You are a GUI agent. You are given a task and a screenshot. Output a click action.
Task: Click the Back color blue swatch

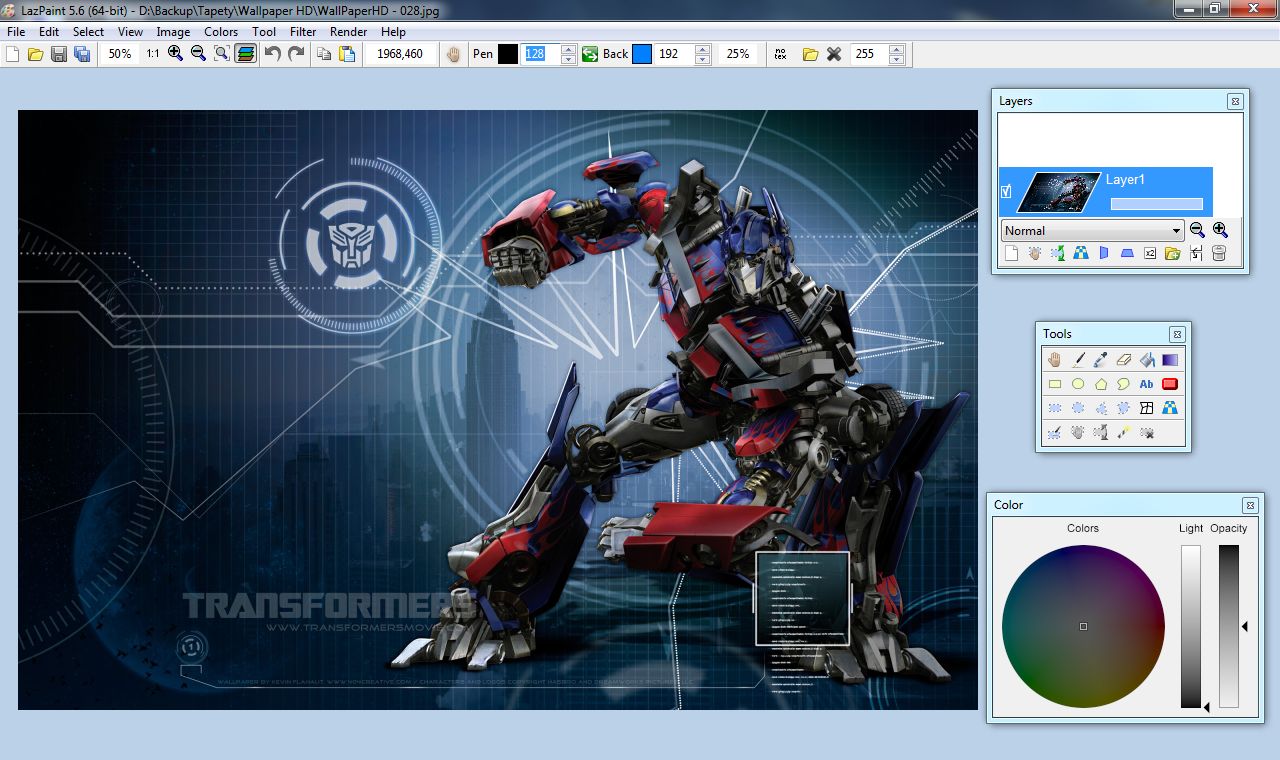click(x=642, y=54)
